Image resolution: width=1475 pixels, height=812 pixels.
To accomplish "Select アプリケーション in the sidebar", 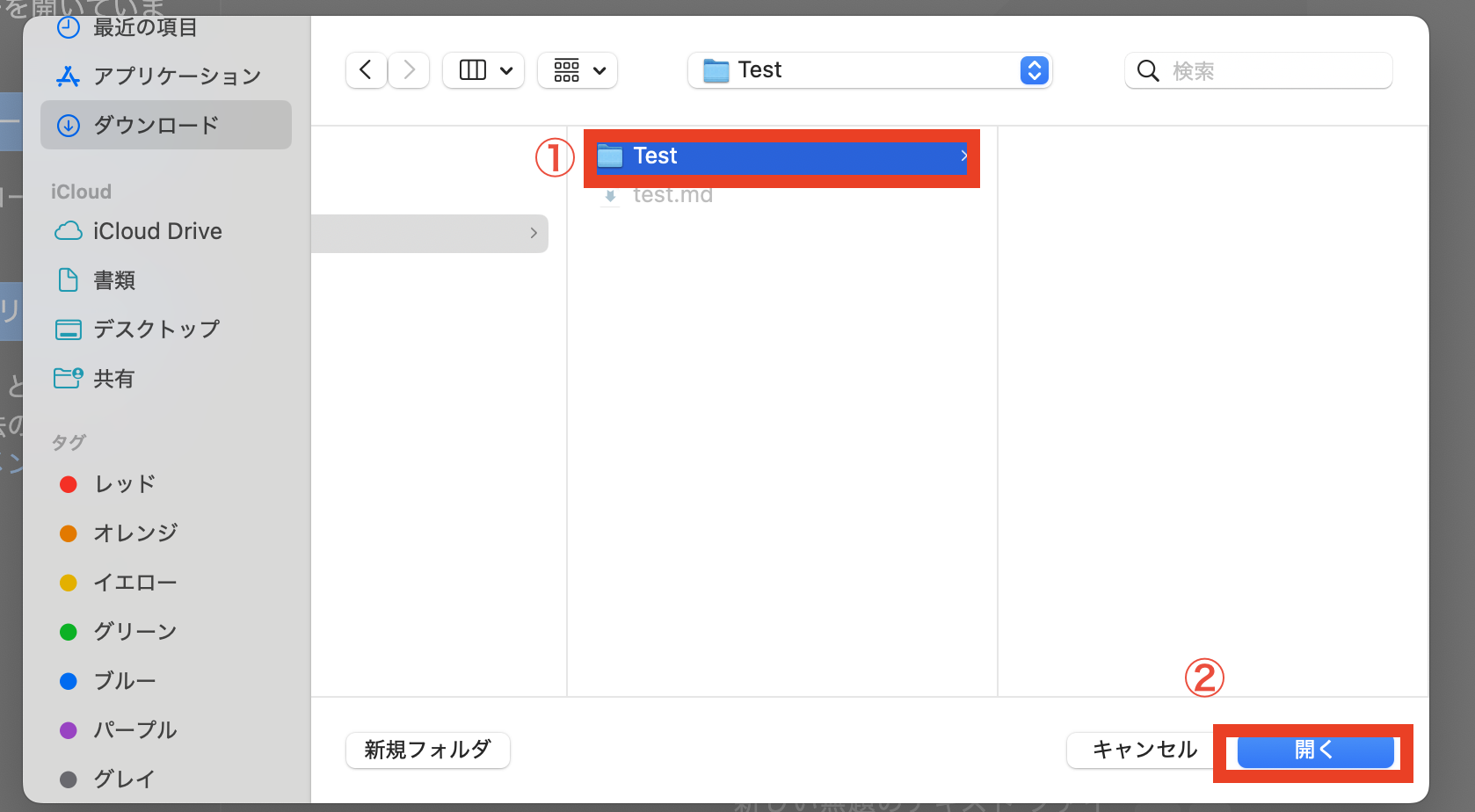I will pyautogui.click(x=176, y=76).
